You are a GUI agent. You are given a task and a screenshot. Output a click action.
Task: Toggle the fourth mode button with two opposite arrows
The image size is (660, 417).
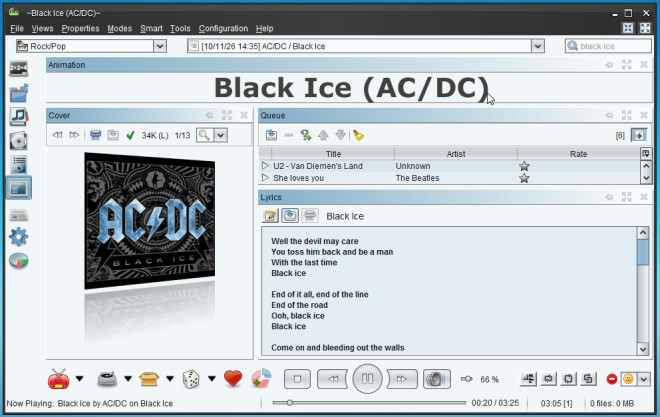588,379
